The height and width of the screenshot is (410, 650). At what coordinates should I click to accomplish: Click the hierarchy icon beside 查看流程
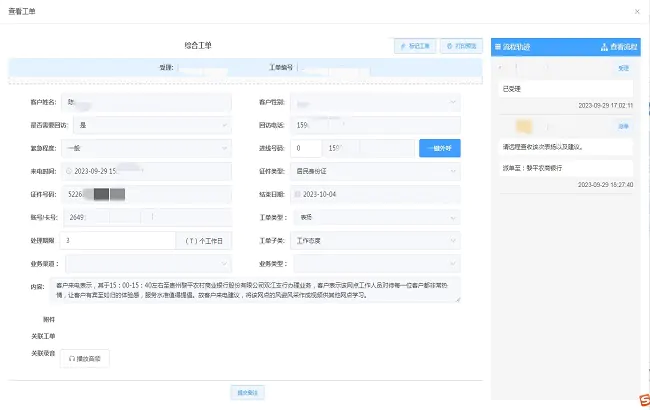tap(604, 47)
